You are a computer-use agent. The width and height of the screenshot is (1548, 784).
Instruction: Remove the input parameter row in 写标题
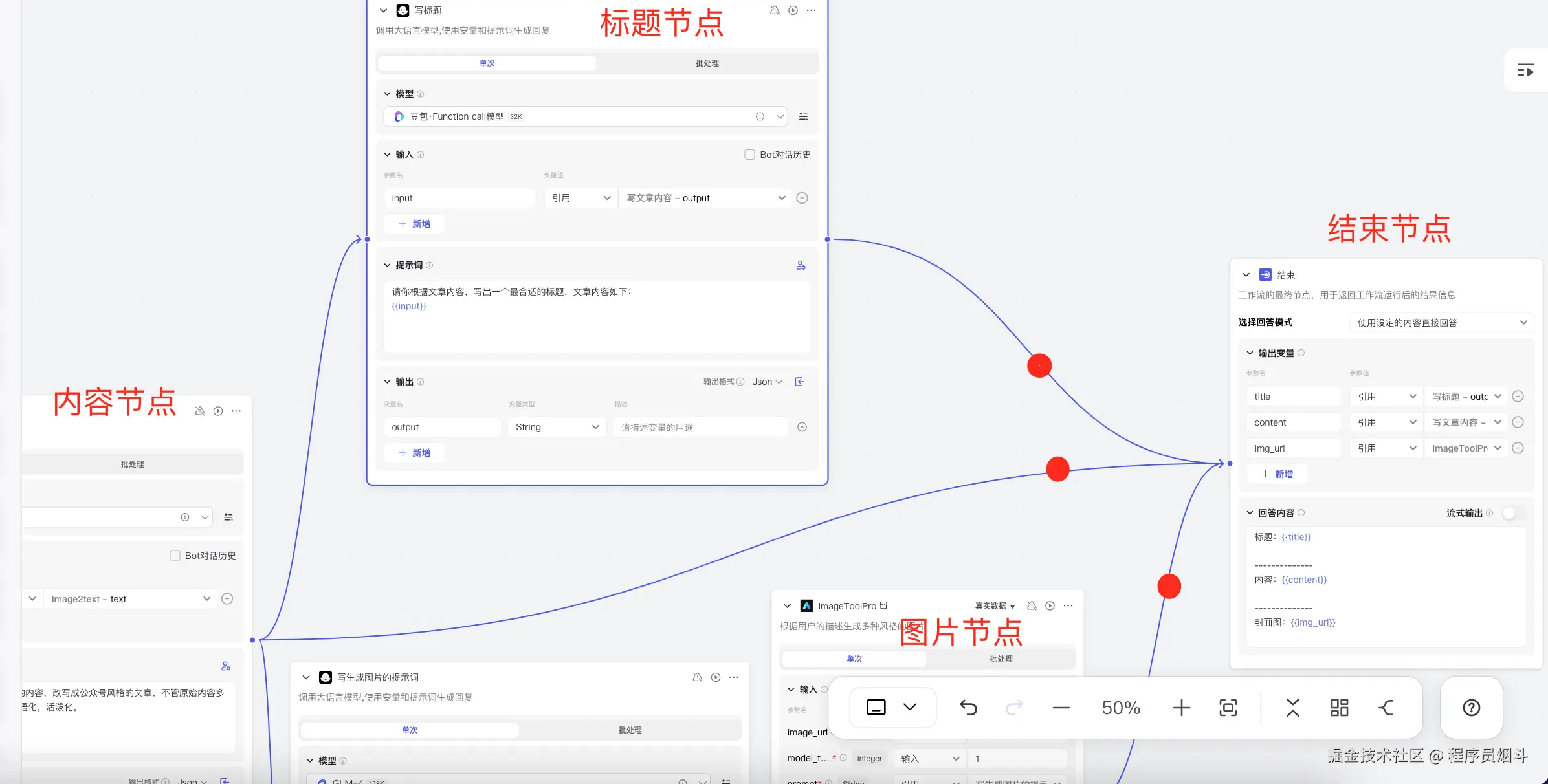802,198
